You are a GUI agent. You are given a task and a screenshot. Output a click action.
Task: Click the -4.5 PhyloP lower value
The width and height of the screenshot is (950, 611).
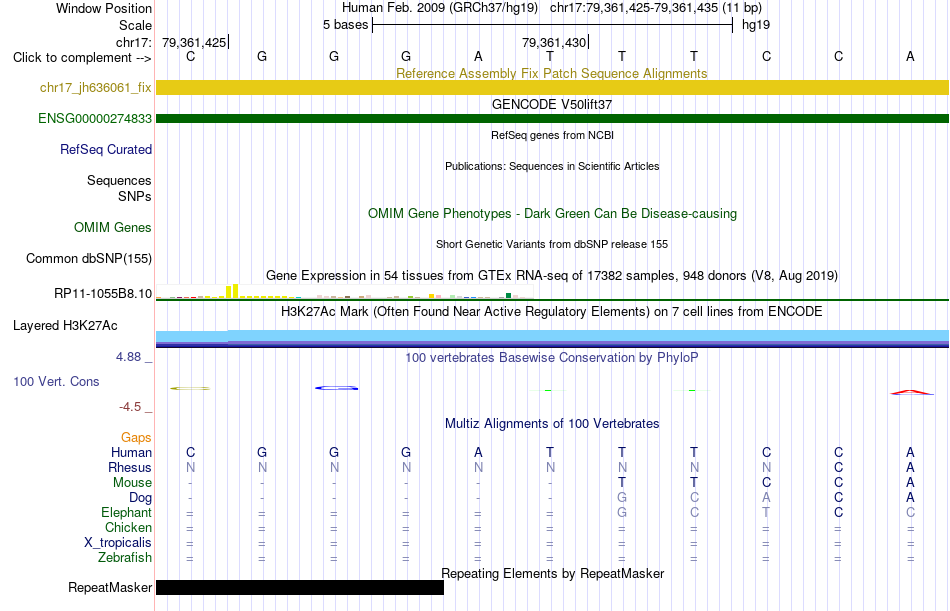pyautogui.click(x=130, y=407)
